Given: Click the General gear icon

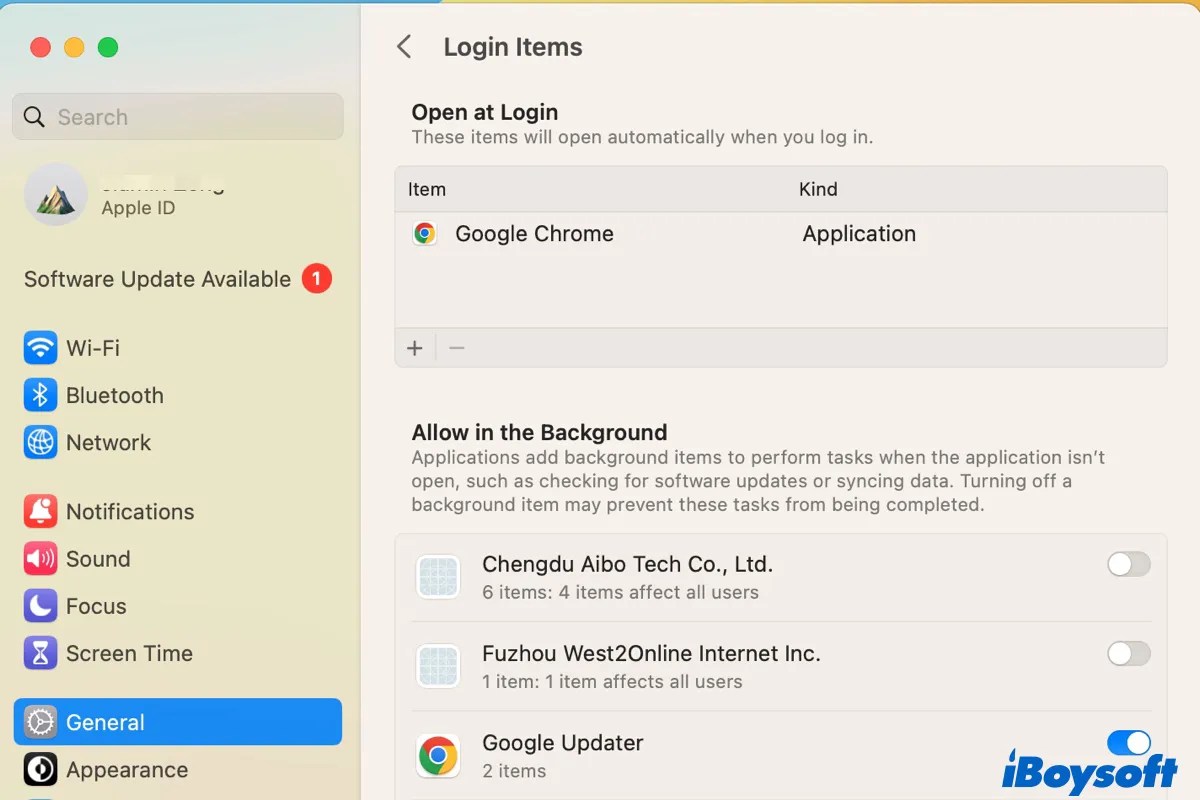Looking at the screenshot, I should click(40, 722).
